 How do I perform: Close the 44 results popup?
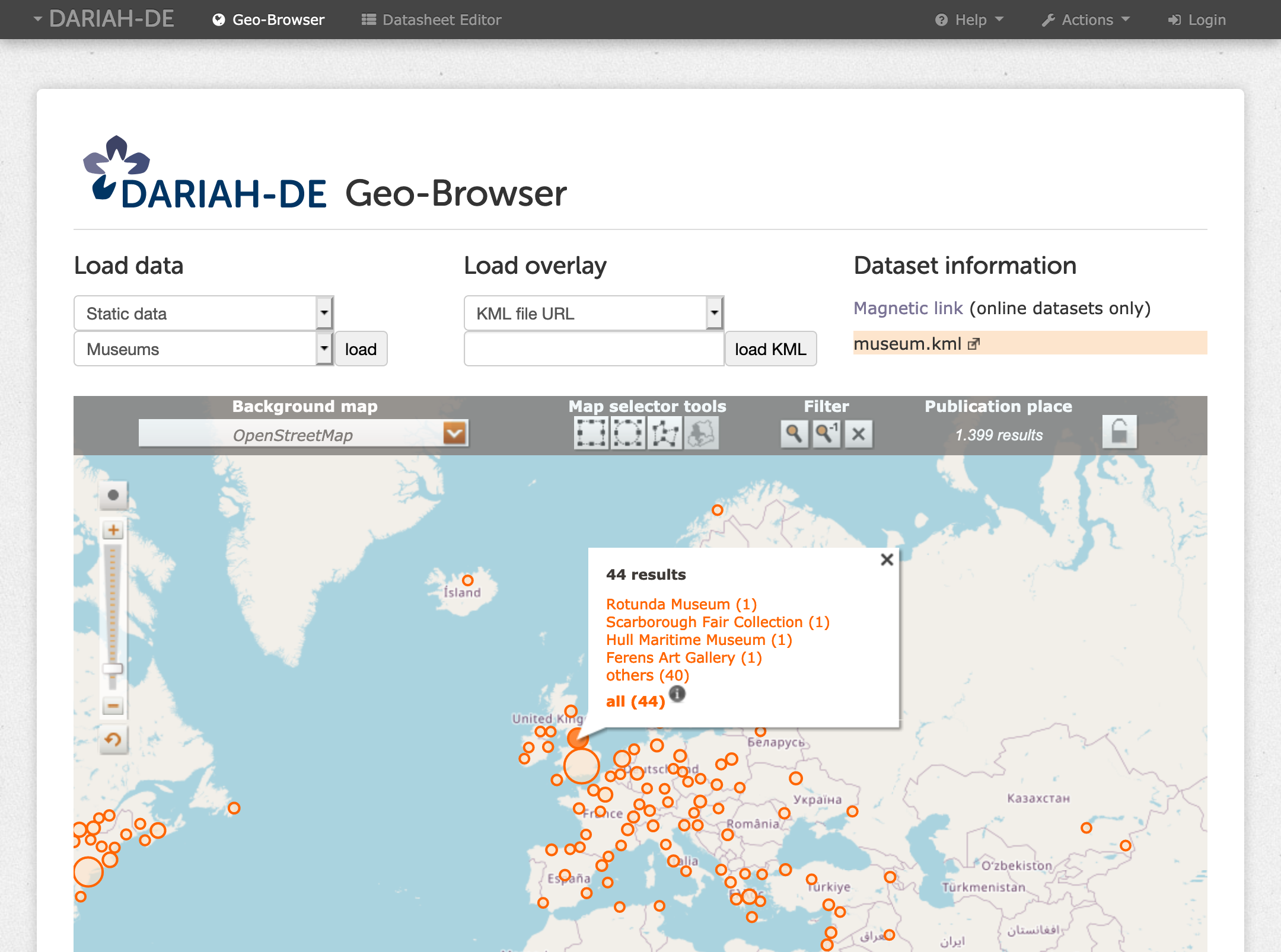(x=887, y=560)
